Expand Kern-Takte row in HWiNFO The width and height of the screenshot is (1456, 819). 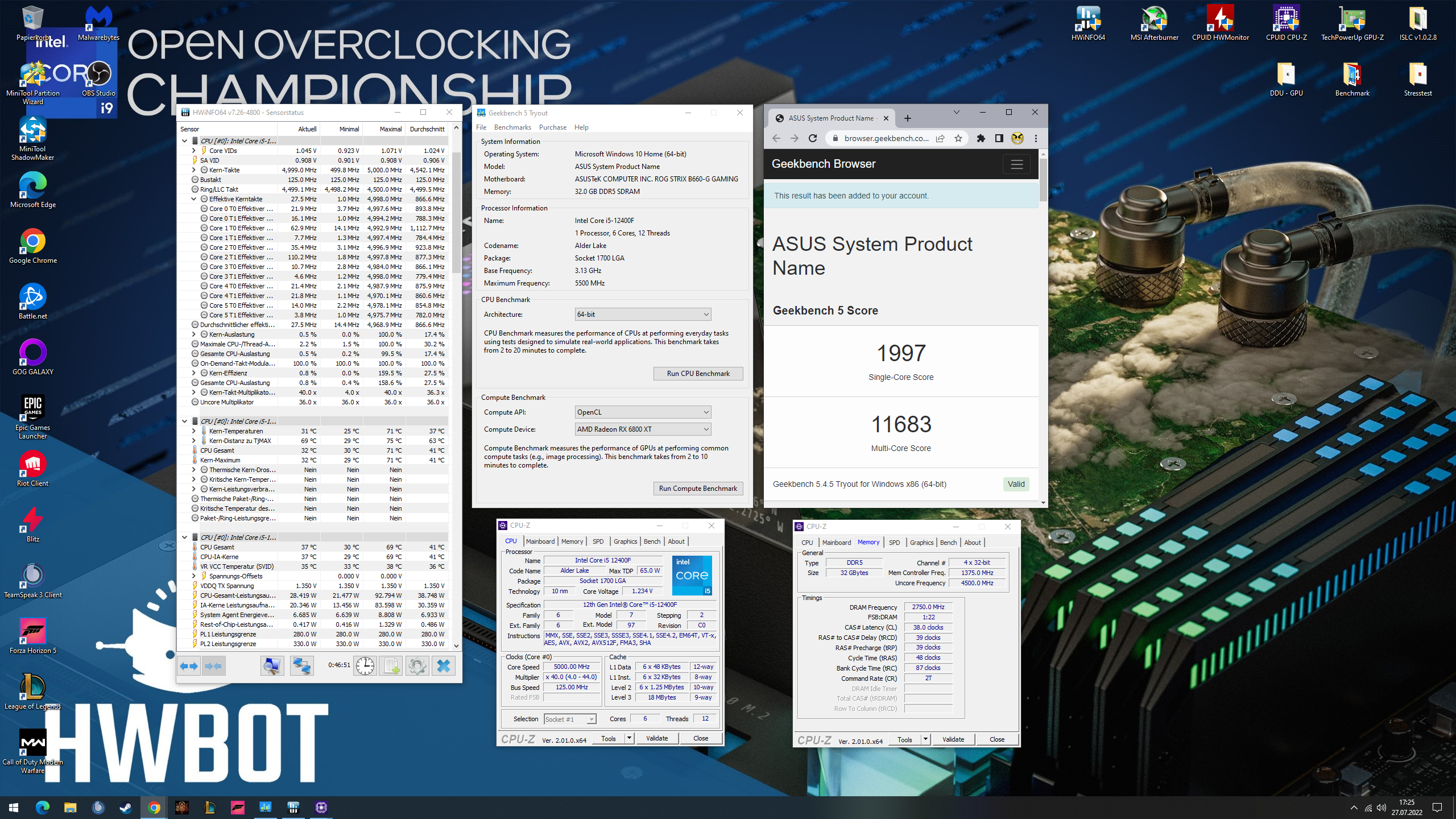coord(194,170)
